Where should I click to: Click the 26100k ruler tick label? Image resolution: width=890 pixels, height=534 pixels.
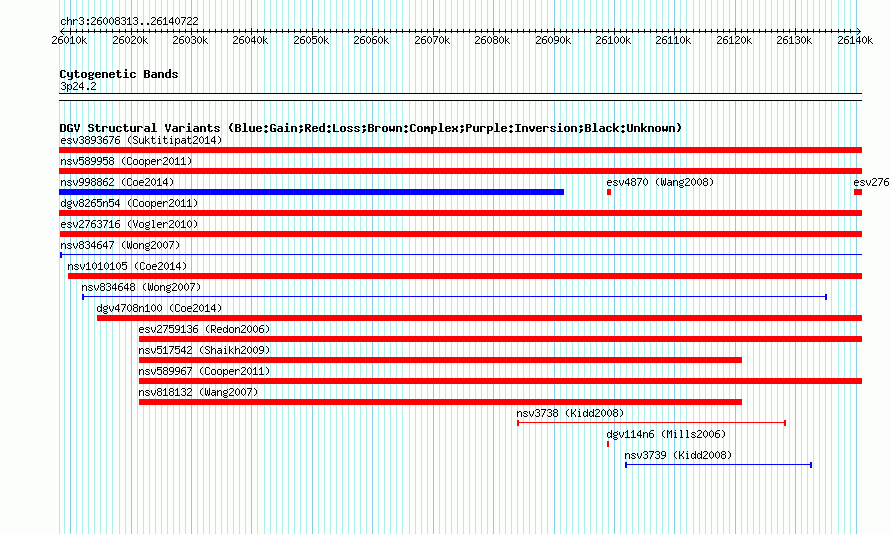[x=613, y=40]
